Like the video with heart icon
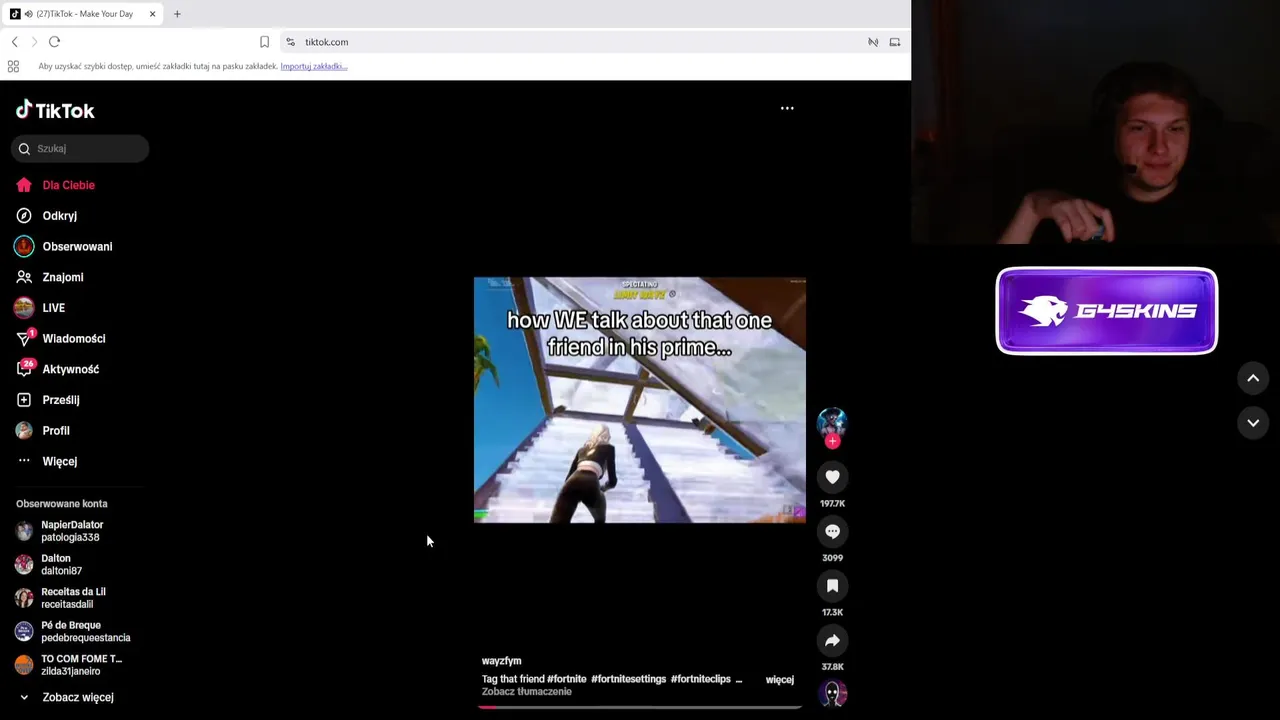Image resolution: width=1280 pixels, height=720 pixels. point(832,477)
